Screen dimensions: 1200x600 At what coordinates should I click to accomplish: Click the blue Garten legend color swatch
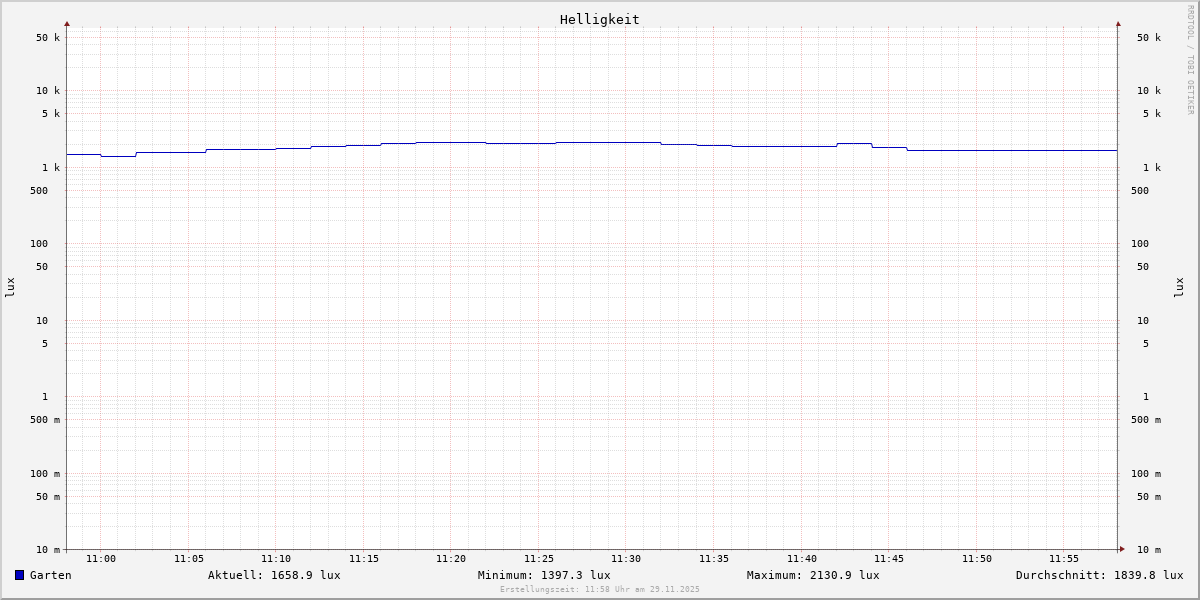[19, 575]
